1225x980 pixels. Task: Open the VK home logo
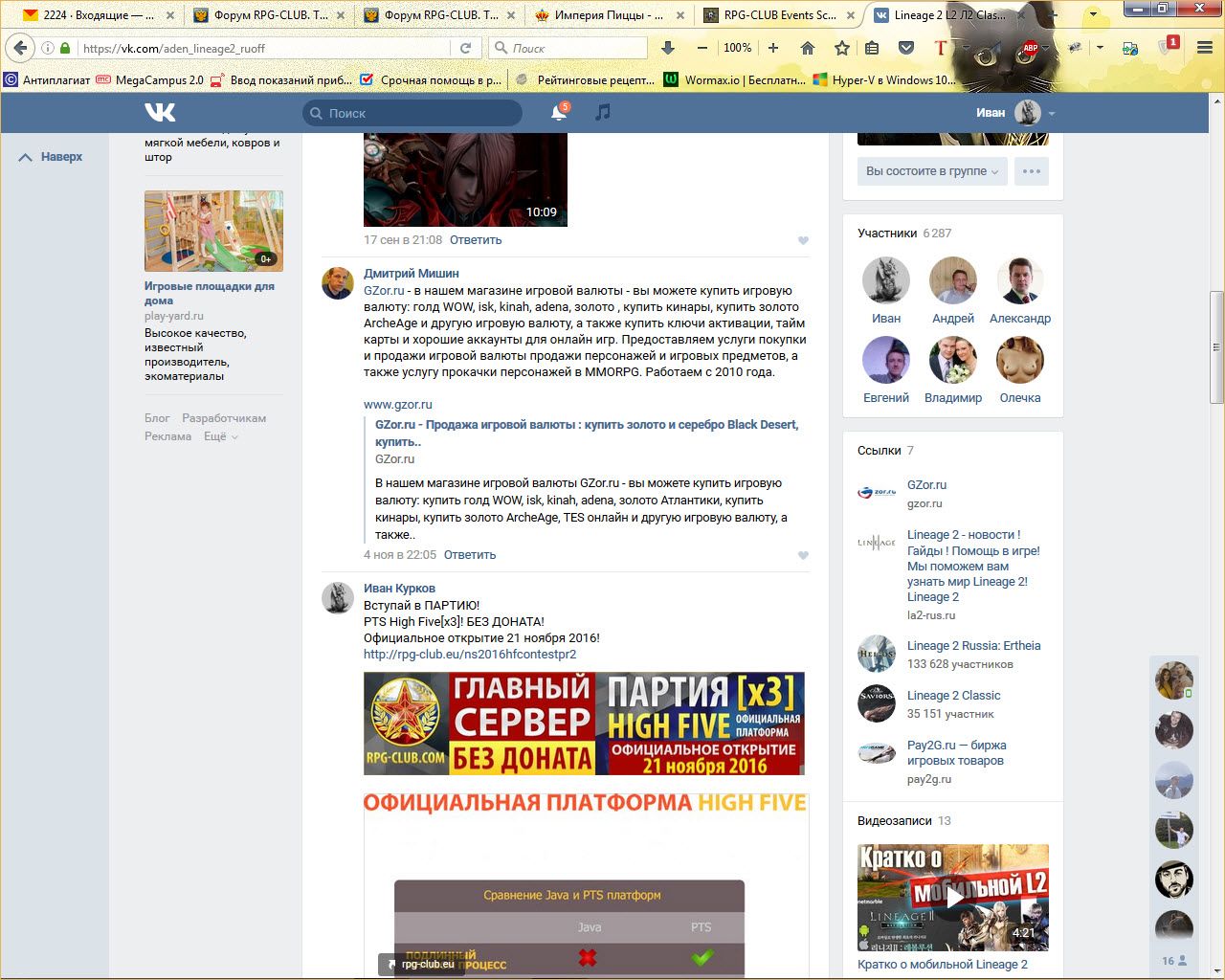[x=160, y=113]
